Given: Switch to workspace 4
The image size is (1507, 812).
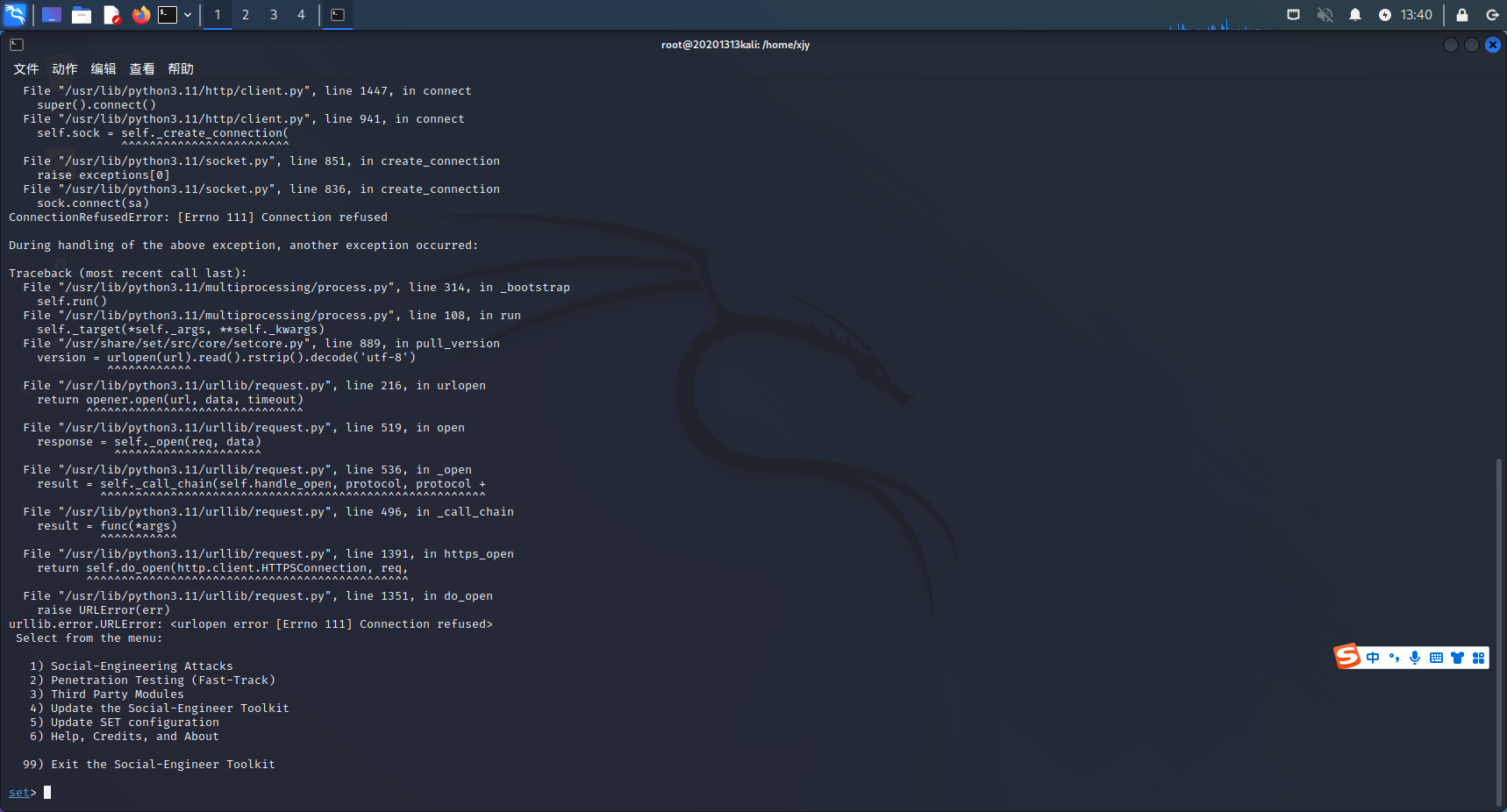Looking at the screenshot, I should 301,15.
